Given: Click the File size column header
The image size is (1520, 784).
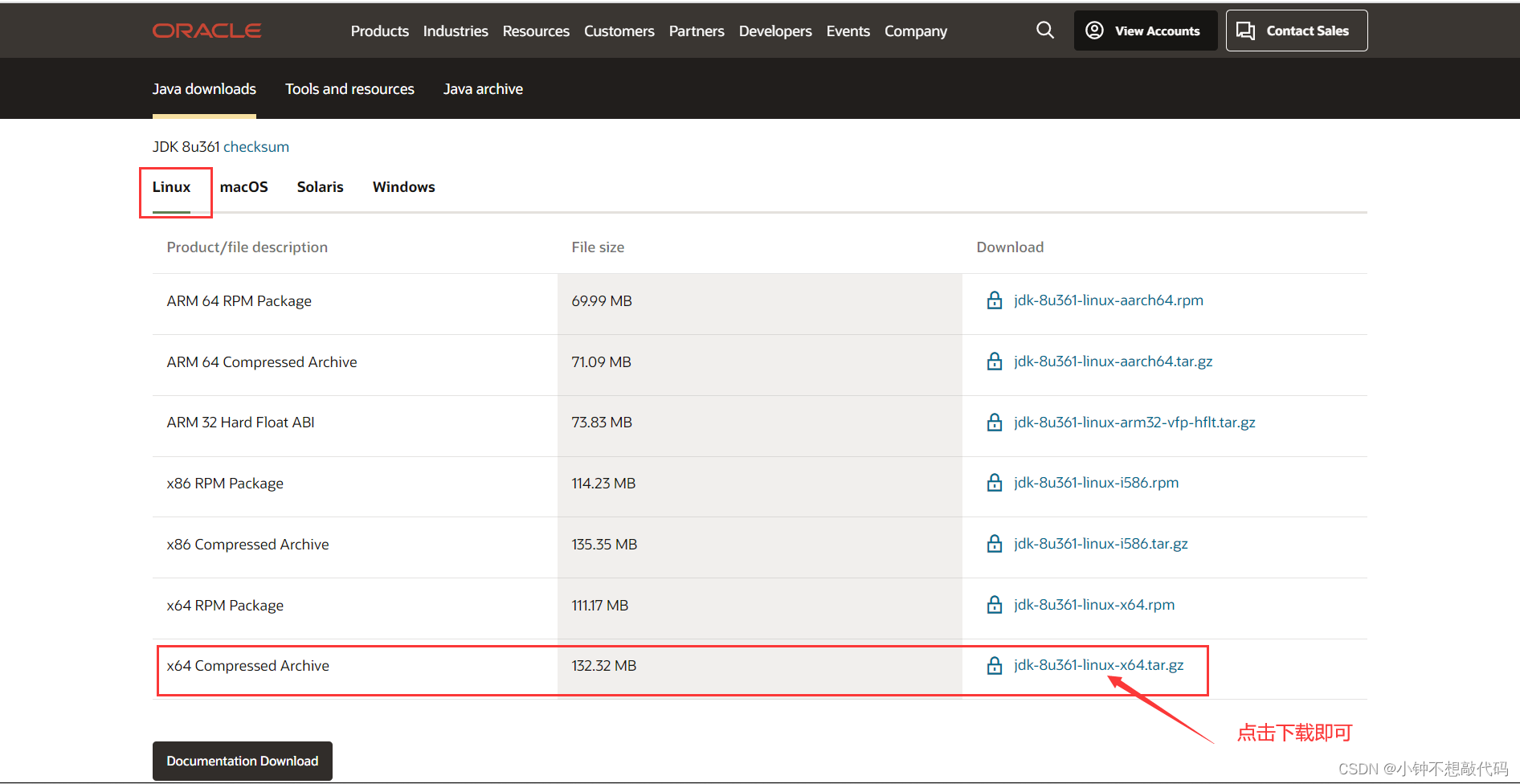Looking at the screenshot, I should [598, 247].
